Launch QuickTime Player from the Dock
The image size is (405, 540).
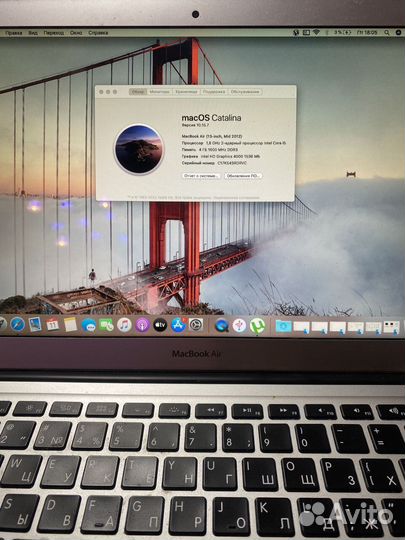[x=221, y=325]
